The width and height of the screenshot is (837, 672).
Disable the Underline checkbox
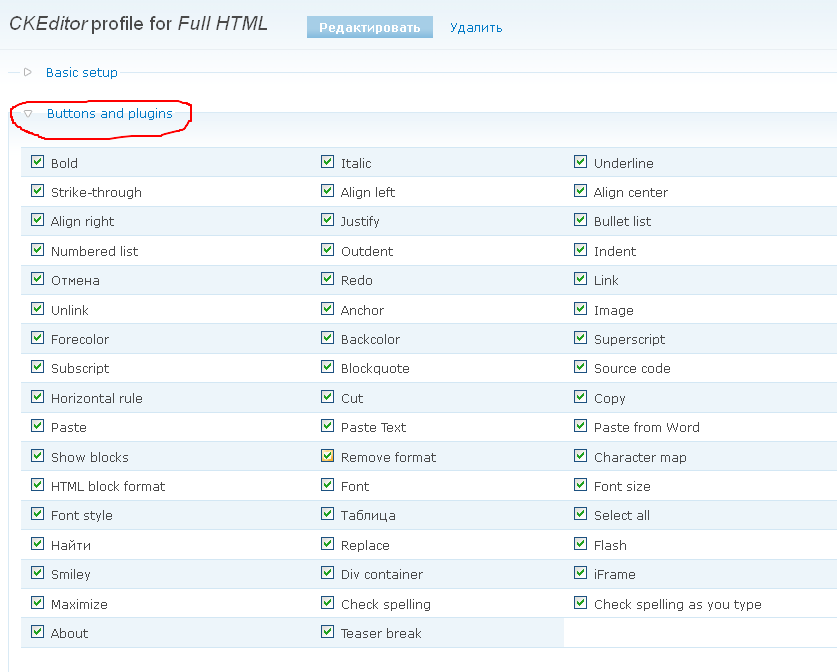pos(580,161)
